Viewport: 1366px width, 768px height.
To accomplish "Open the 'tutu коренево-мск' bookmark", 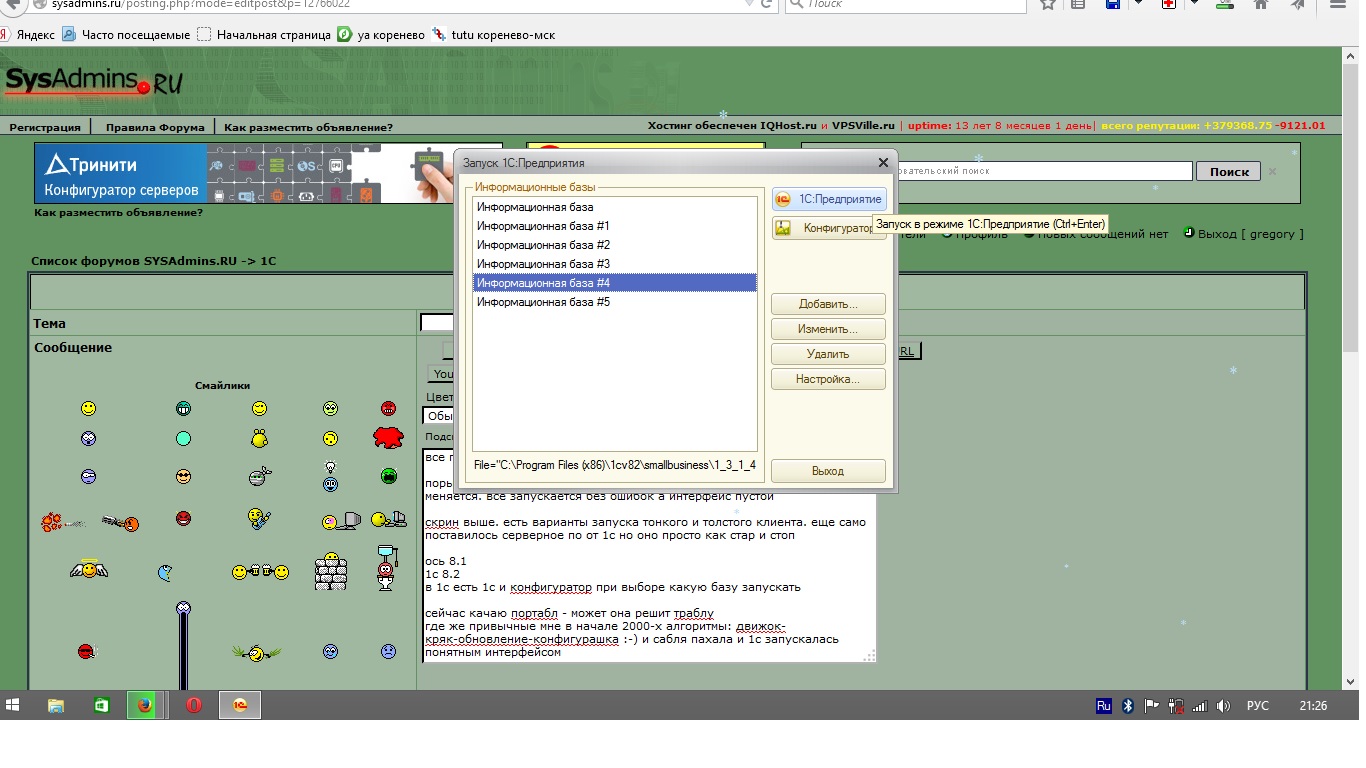I will tap(493, 34).
